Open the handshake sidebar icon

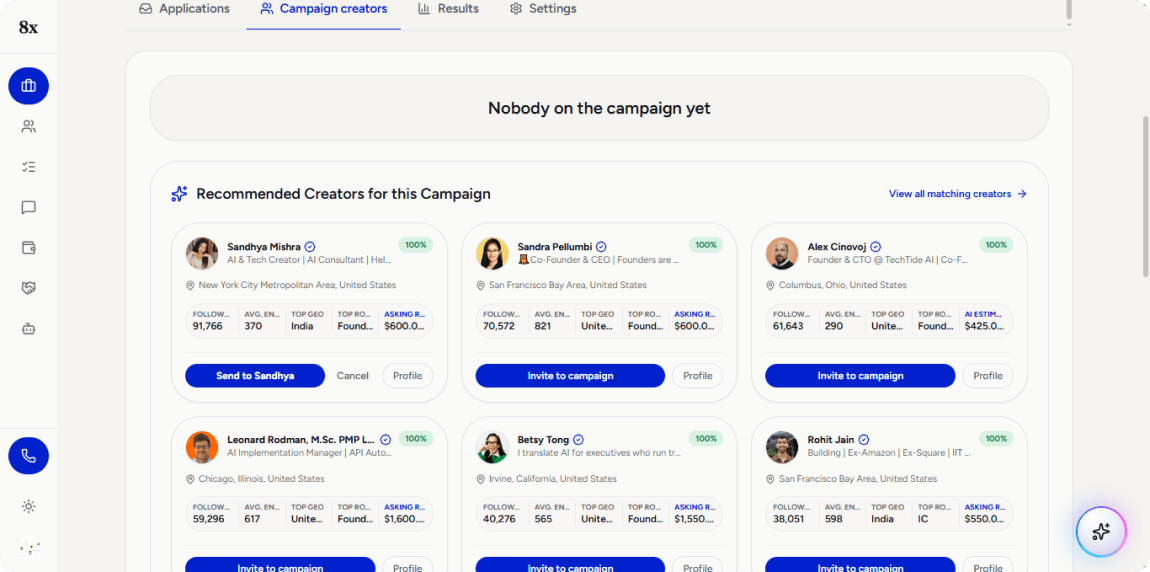[29, 288]
